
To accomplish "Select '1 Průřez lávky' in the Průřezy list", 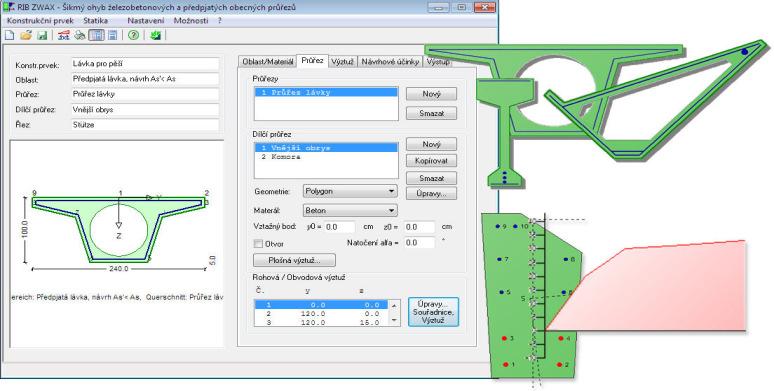I will pos(326,92).
